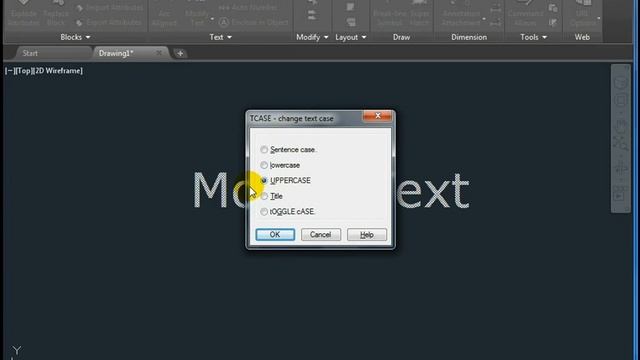640x360 pixels.
Task: Open Annotation Attachment dropdown arrow
Action: point(484,19)
